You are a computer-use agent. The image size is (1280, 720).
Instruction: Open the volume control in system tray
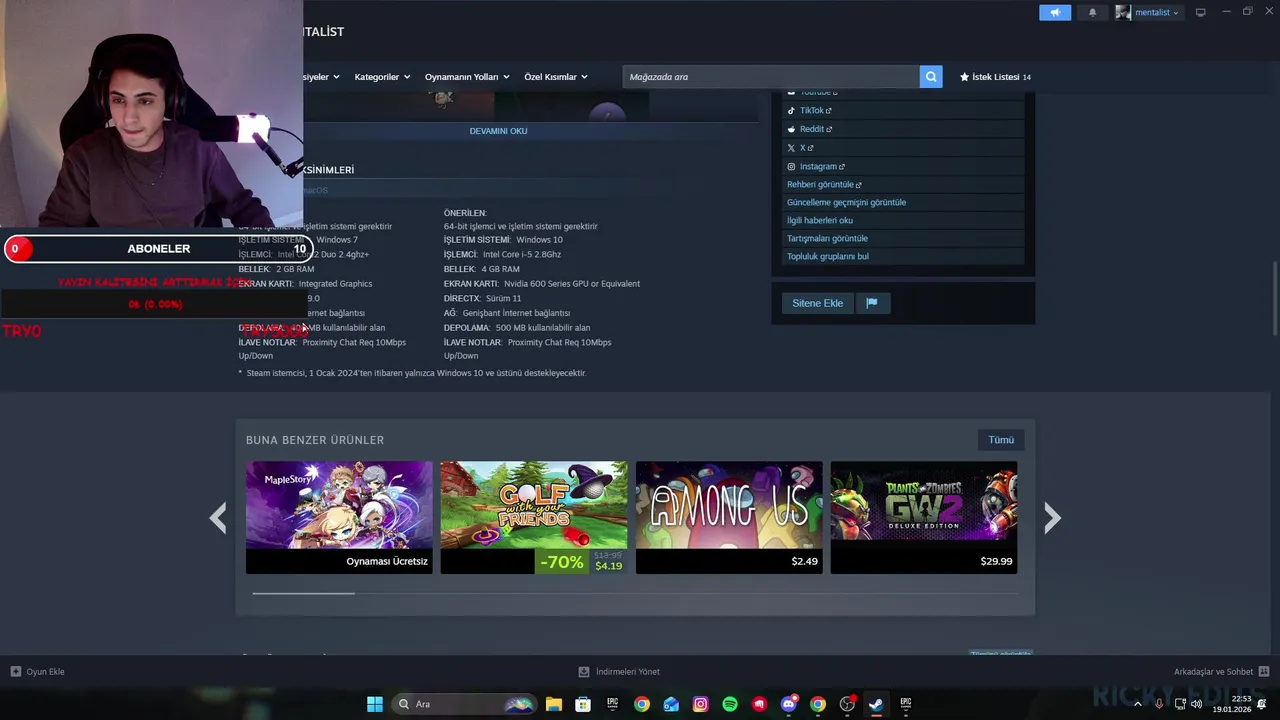(x=1196, y=704)
